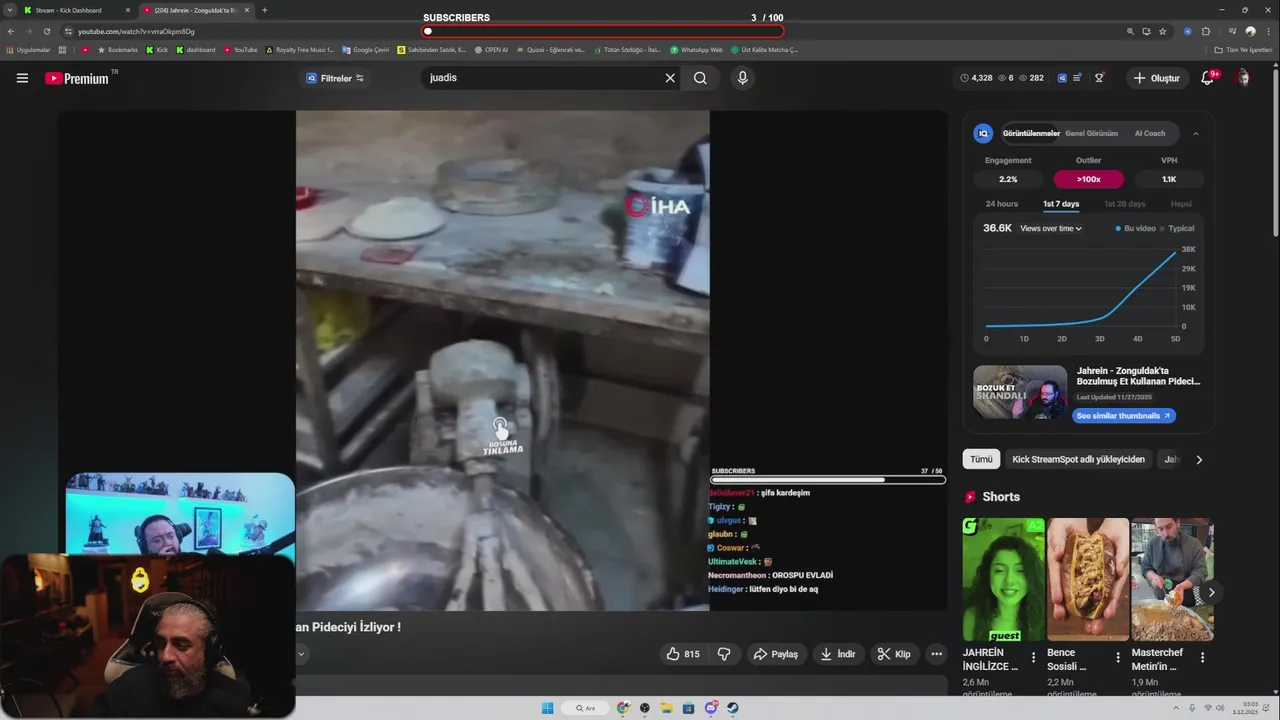Switch to Stream - Kick Dashboard browser tab

pos(76,10)
